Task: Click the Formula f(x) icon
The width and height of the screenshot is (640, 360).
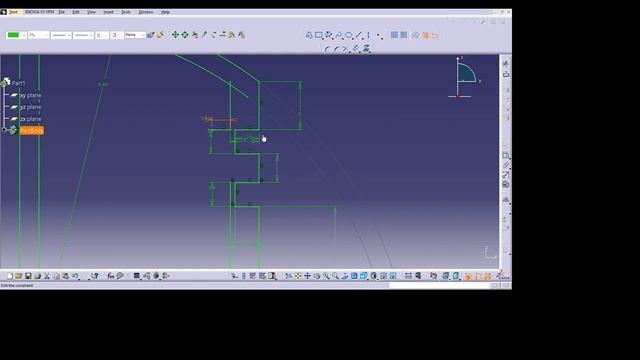Action: click(110, 276)
